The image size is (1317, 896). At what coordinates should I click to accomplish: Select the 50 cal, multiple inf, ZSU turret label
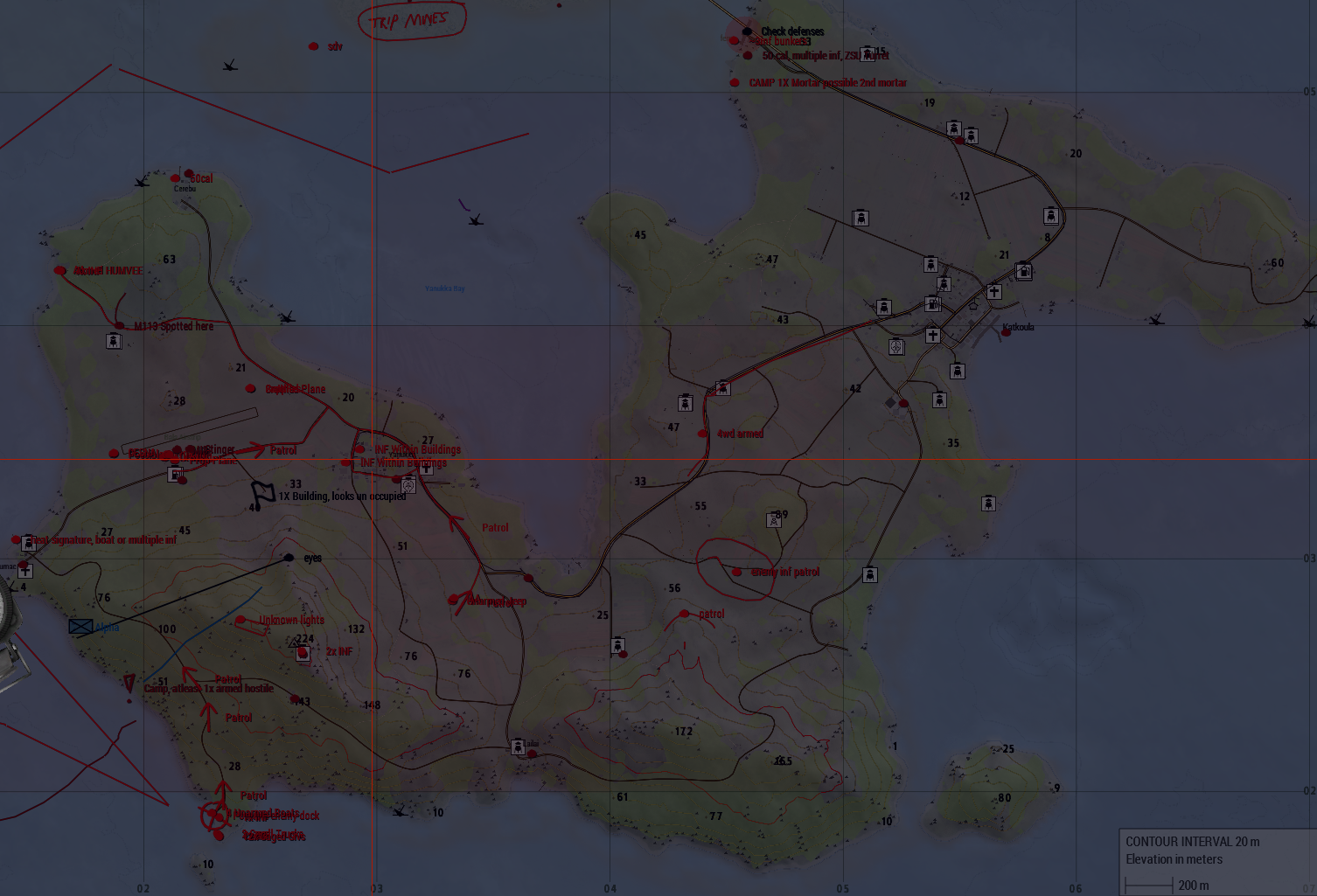tap(826, 55)
